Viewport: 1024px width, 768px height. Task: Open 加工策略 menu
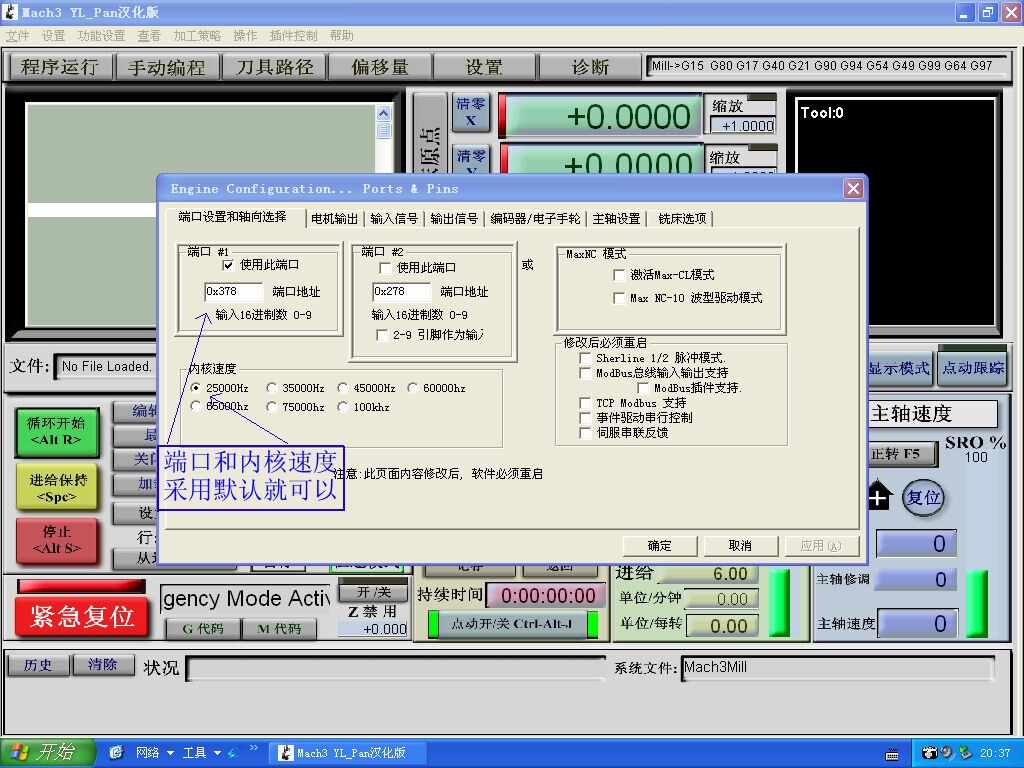tap(197, 36)
